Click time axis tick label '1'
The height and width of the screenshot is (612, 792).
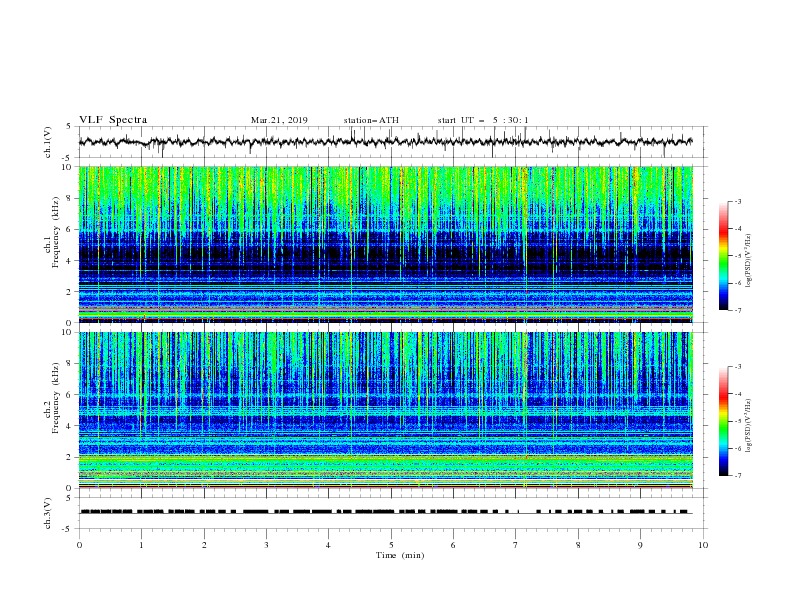[141, 545]
